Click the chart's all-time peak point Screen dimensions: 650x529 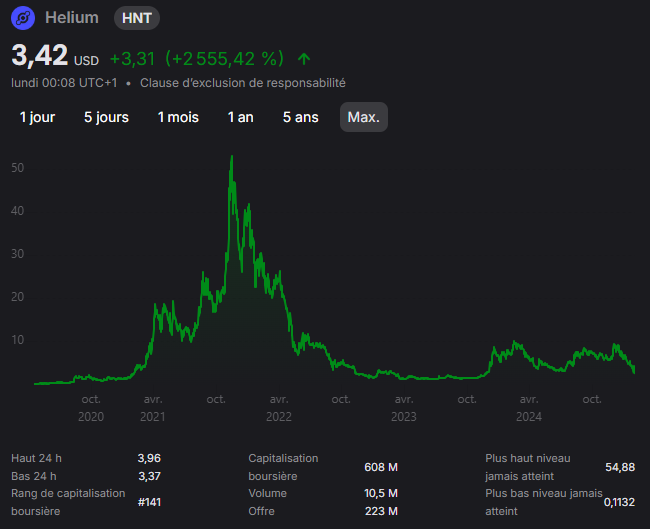(x=232, y=156)
